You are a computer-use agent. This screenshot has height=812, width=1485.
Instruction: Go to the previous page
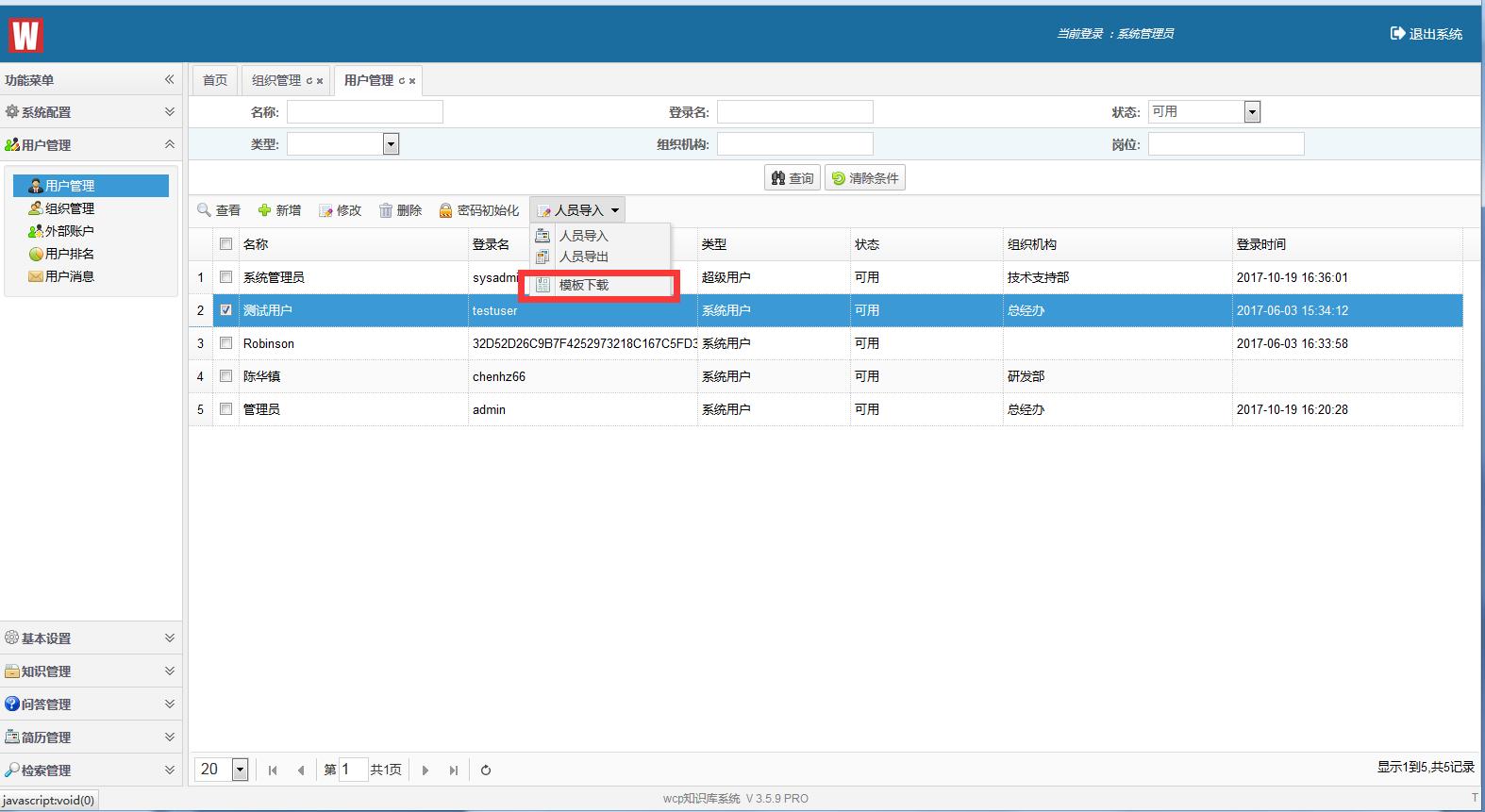point(301,771)
